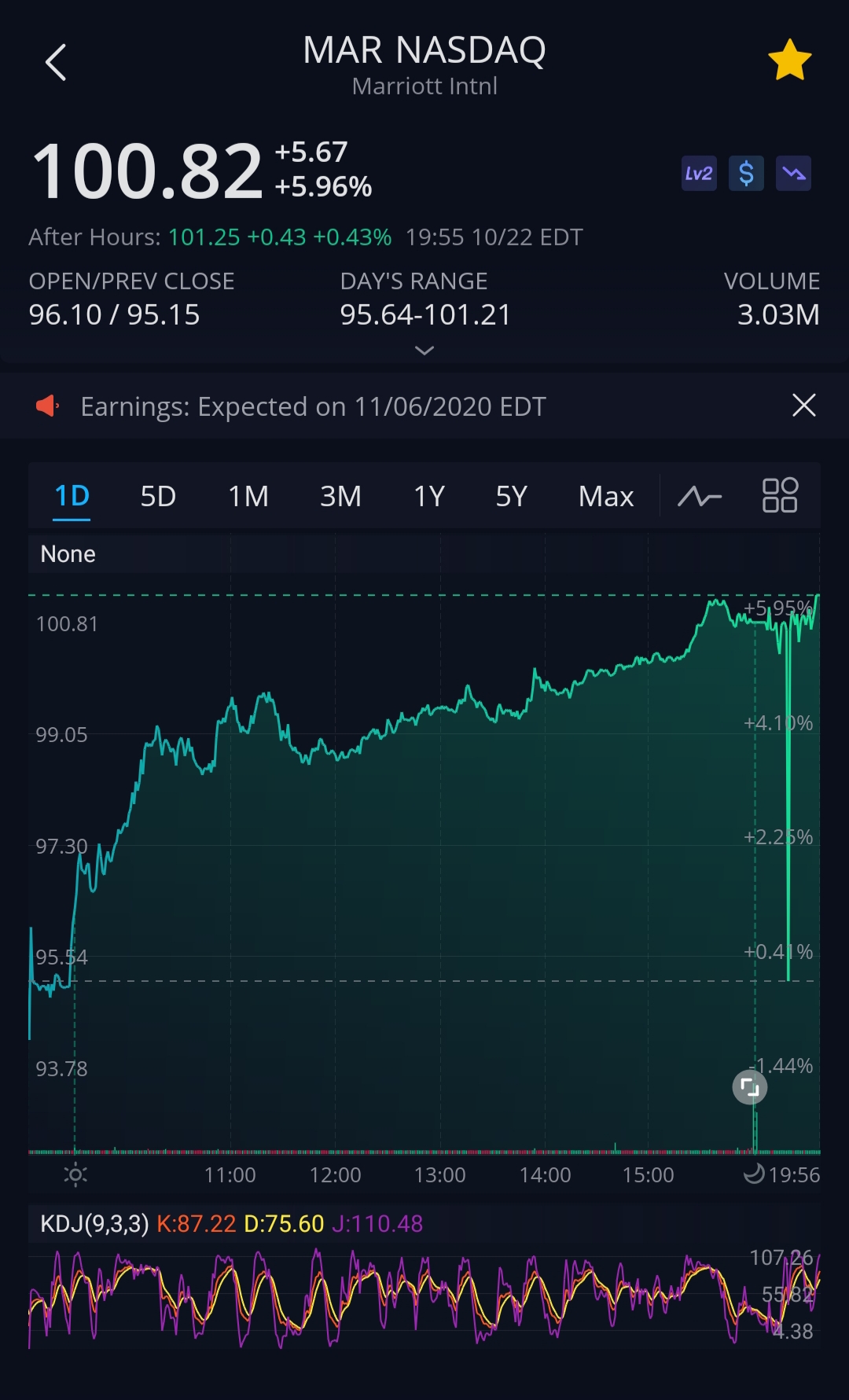Change chart type via line icon
Image resolution: width=849 pixels, height=1400 pixels.
click(700, 497)
